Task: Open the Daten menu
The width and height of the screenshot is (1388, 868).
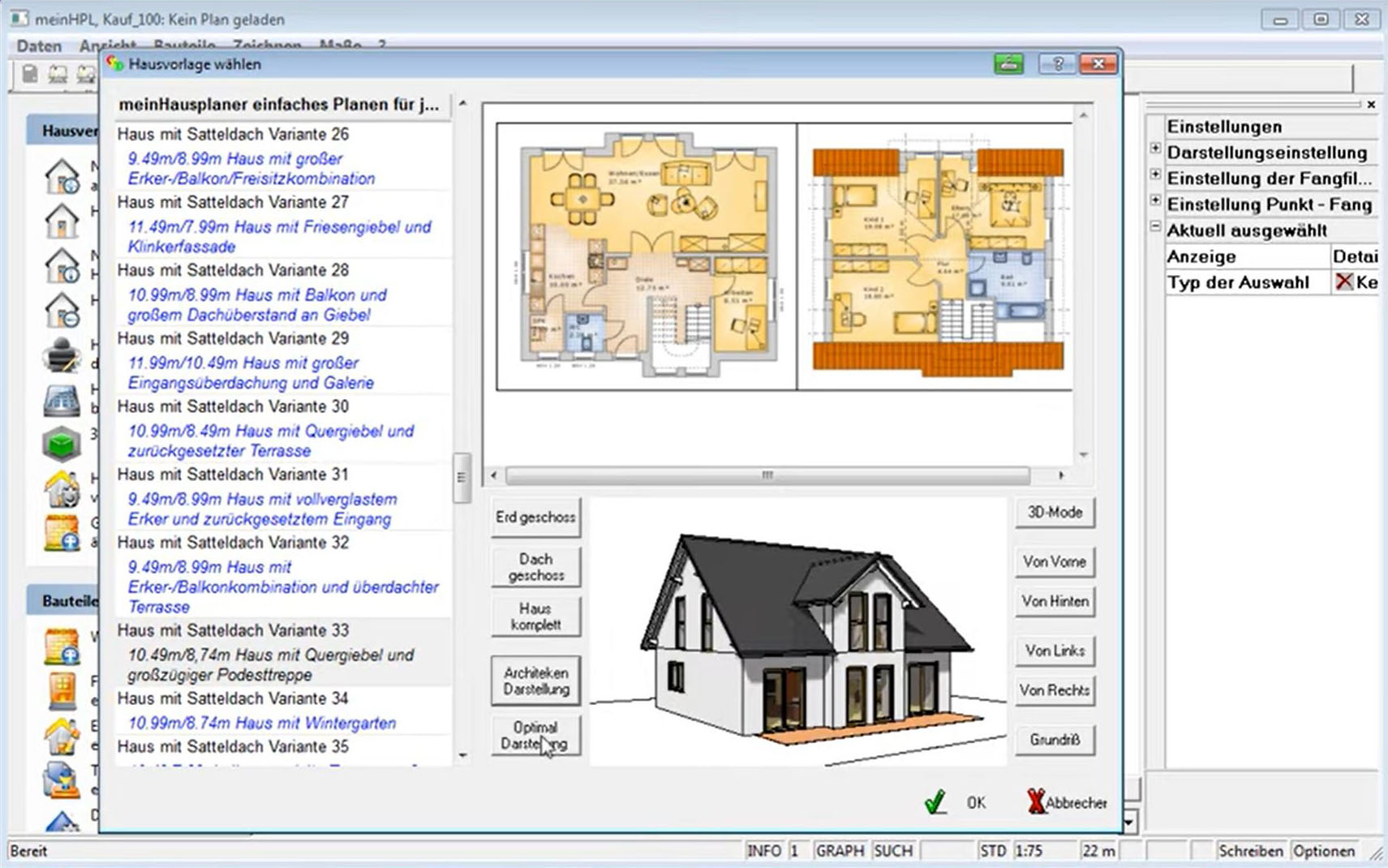Action: (x=39, y=46)
